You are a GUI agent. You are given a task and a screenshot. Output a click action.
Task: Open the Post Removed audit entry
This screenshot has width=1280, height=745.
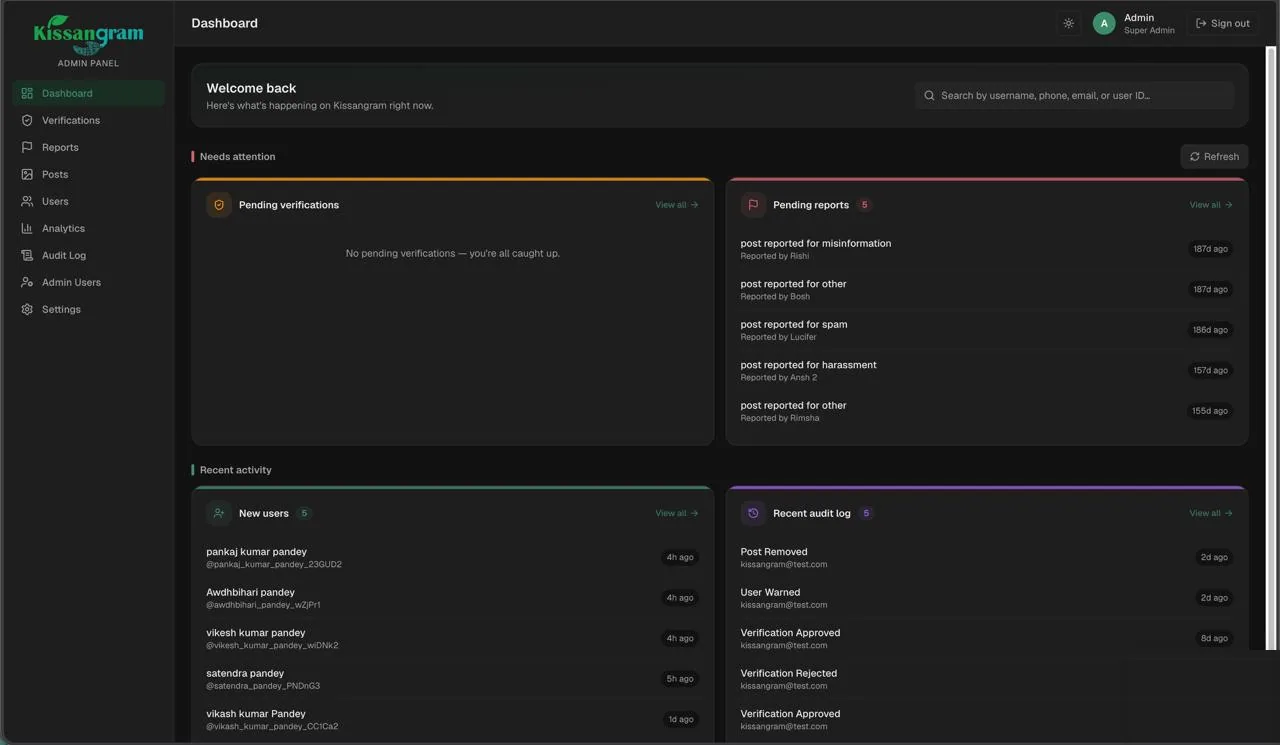pos(987,557)
